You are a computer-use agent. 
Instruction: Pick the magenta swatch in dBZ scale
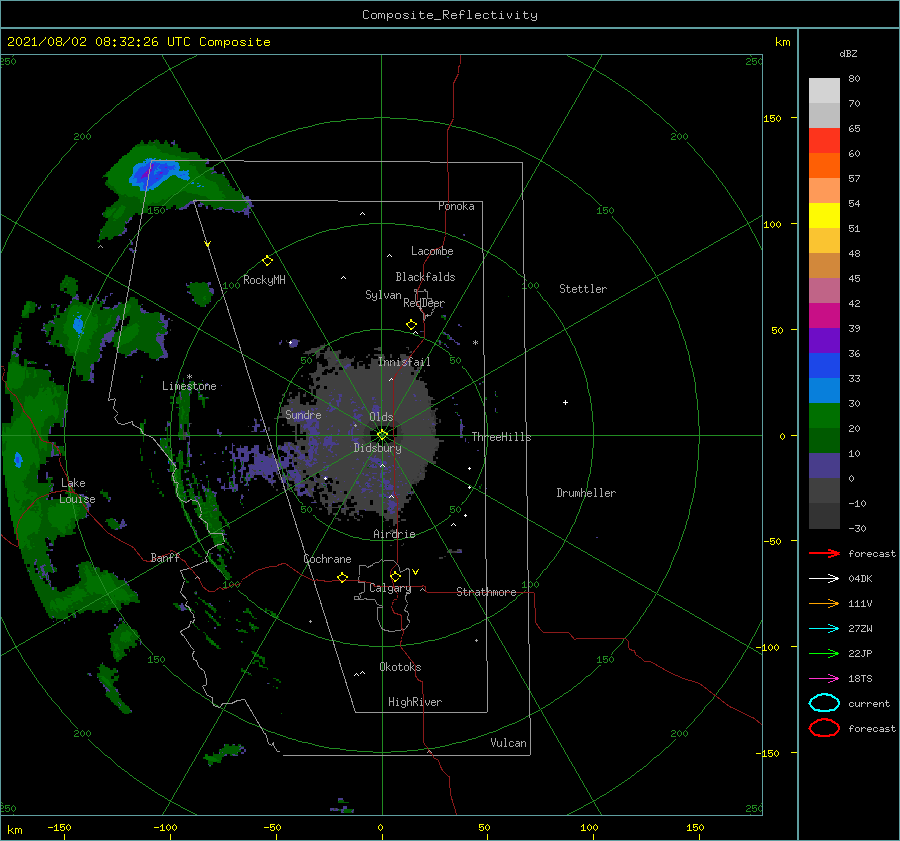pos(824,316)
